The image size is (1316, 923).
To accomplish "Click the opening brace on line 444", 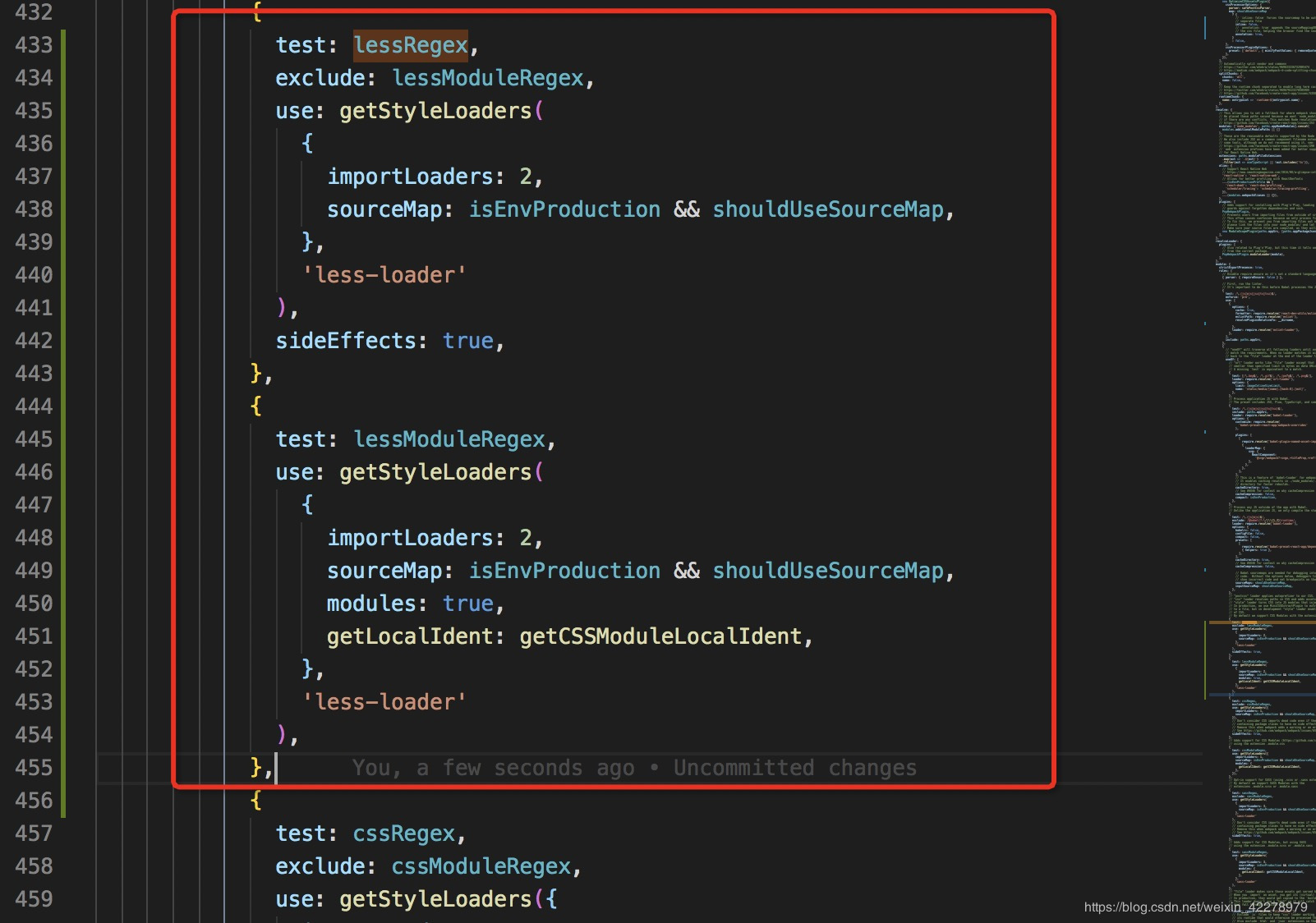I will click(256, 406).
